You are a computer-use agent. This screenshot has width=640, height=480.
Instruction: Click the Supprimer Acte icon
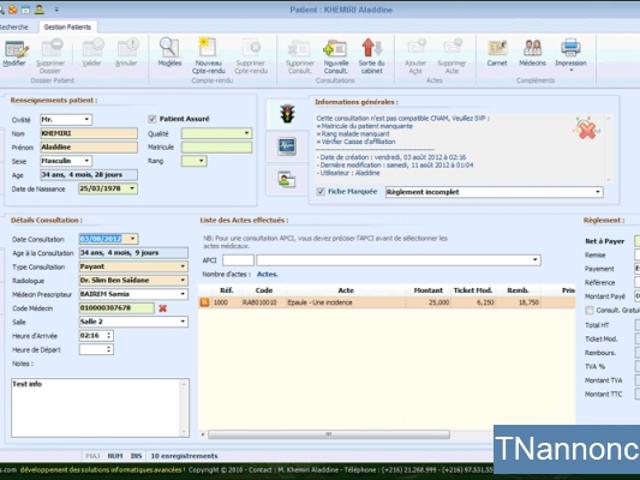tap(452, 48)
